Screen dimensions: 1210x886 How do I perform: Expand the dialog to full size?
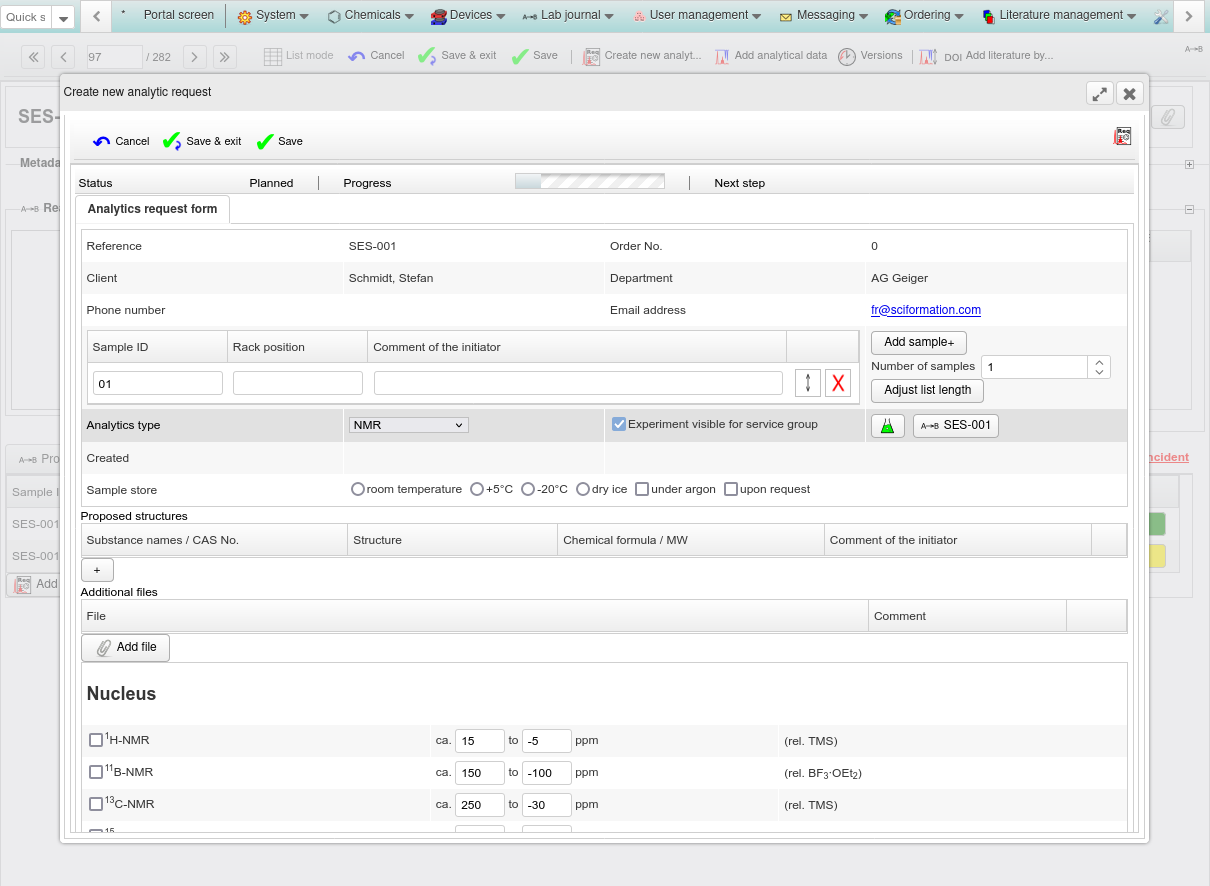(1099, 94)
